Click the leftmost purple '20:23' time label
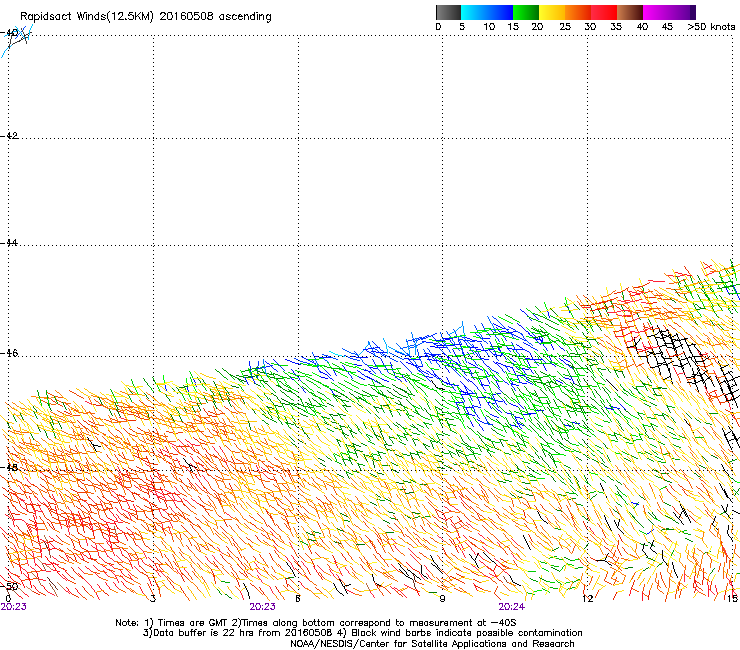 [14, 607]
